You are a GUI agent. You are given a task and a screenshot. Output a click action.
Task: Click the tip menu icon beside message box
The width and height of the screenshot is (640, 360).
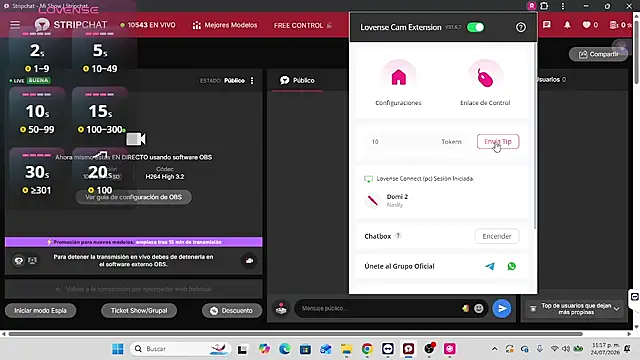point(281,309)
